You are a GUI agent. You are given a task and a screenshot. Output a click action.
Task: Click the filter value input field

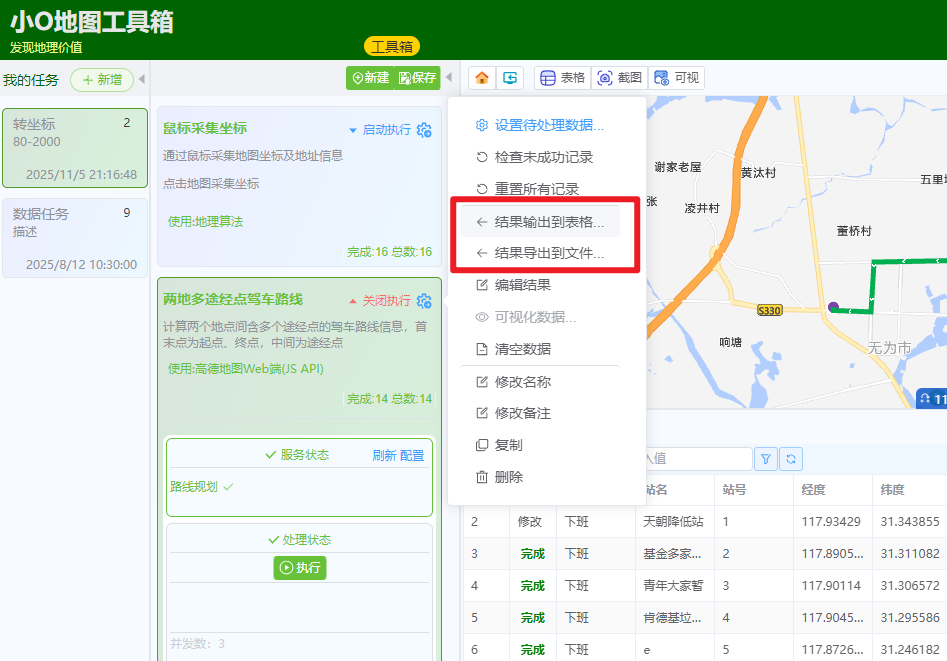coord(699,459)
